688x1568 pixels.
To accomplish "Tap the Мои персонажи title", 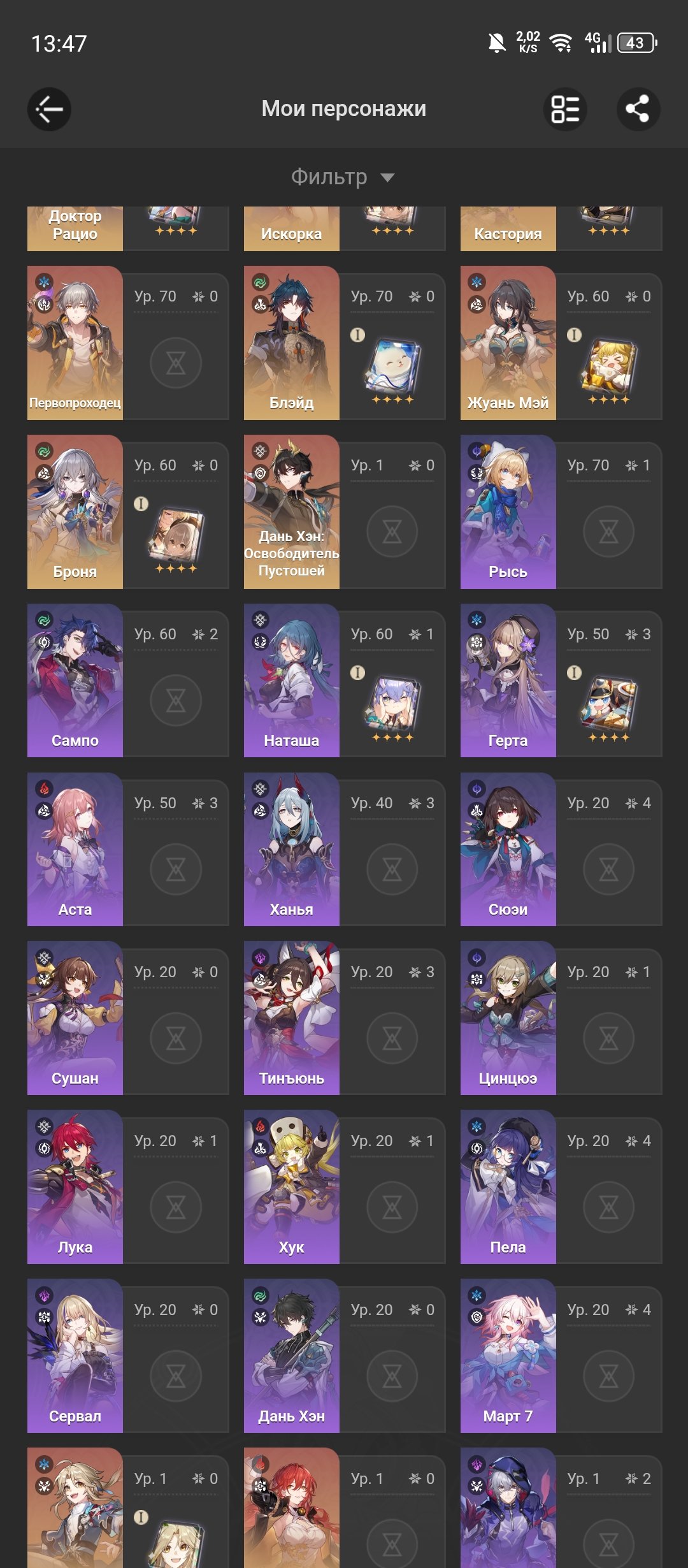I will [x=344, y=108].
